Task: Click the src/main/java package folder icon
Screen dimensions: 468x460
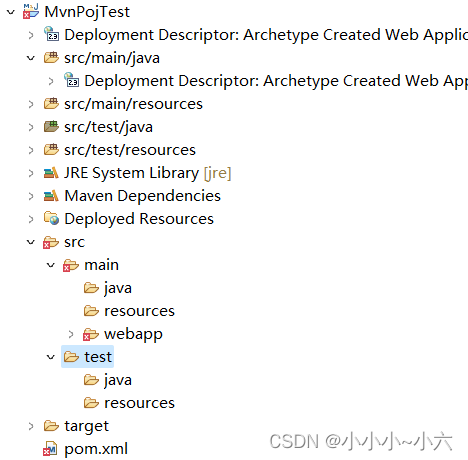Action: pos(51,57)
